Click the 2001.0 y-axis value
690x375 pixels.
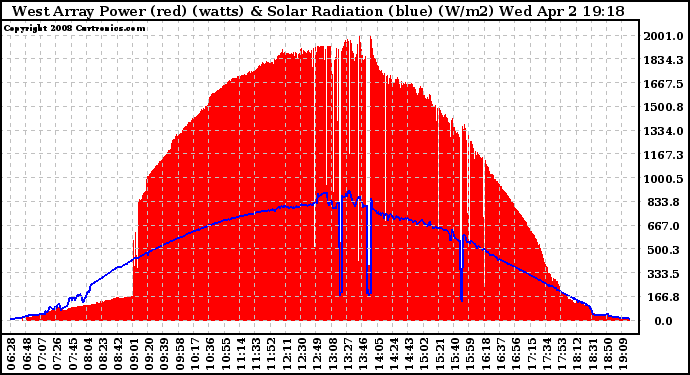(x=664, y=36)
